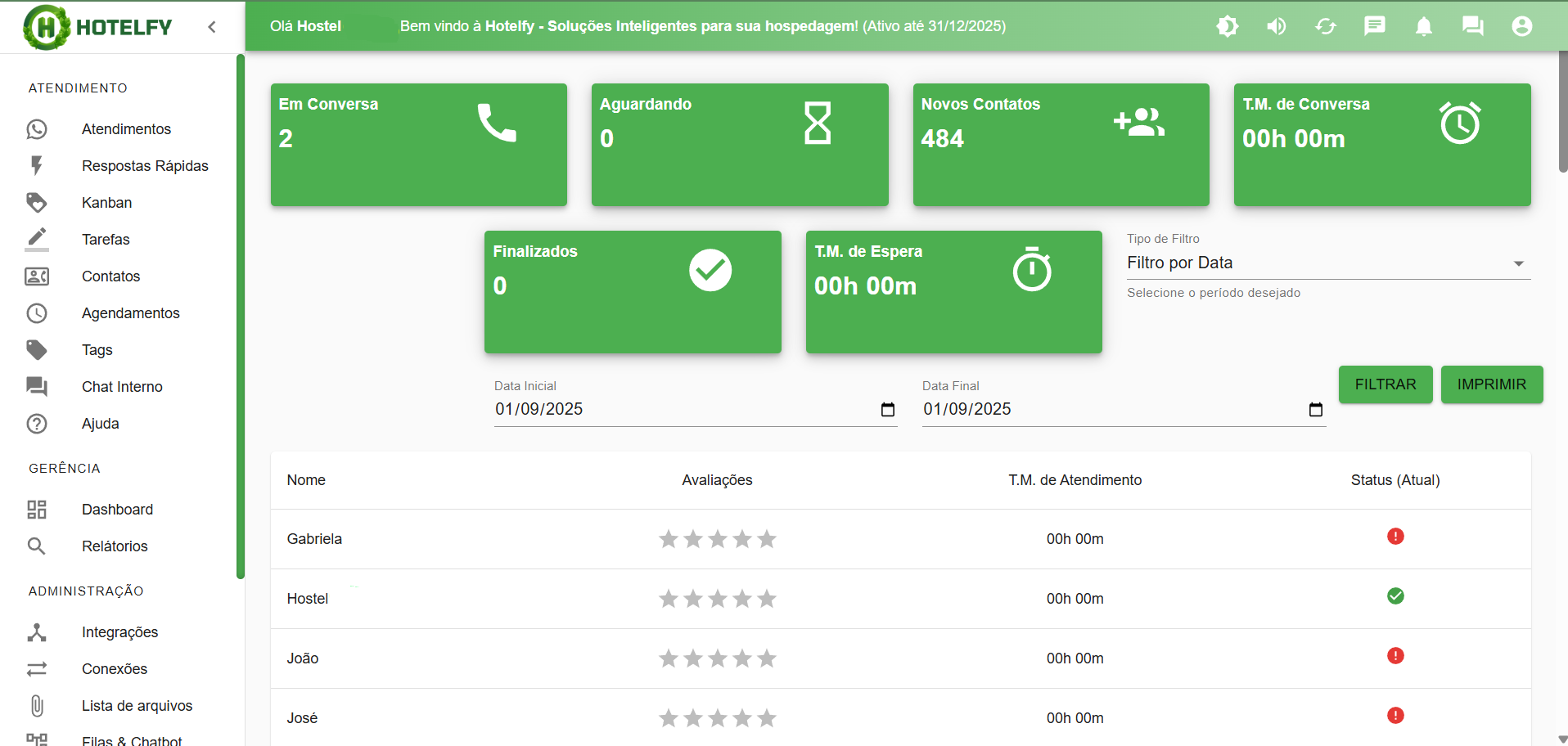Open the Conexões menu item
The image size is (1568, 746).
[114, 668]
